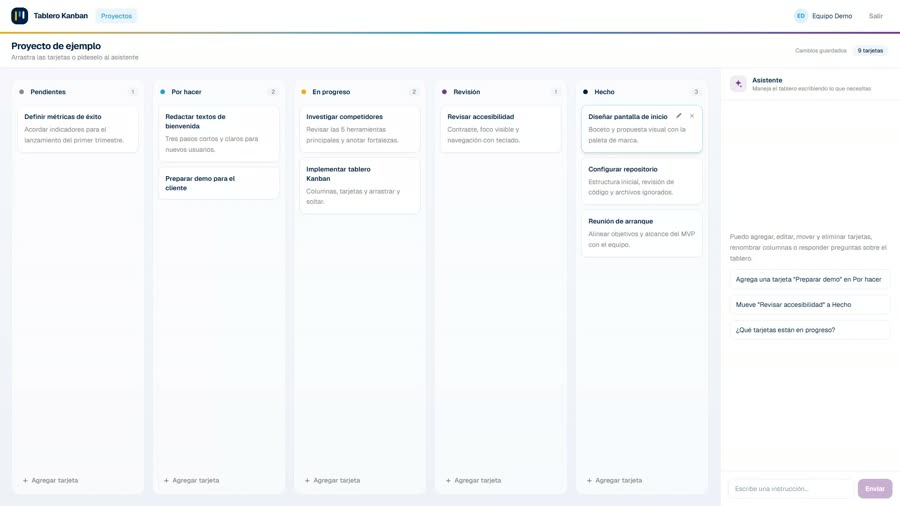Open the Implementar tablero Kanban card
This screenshot has height=506, width=900.
tap(360, 185)
